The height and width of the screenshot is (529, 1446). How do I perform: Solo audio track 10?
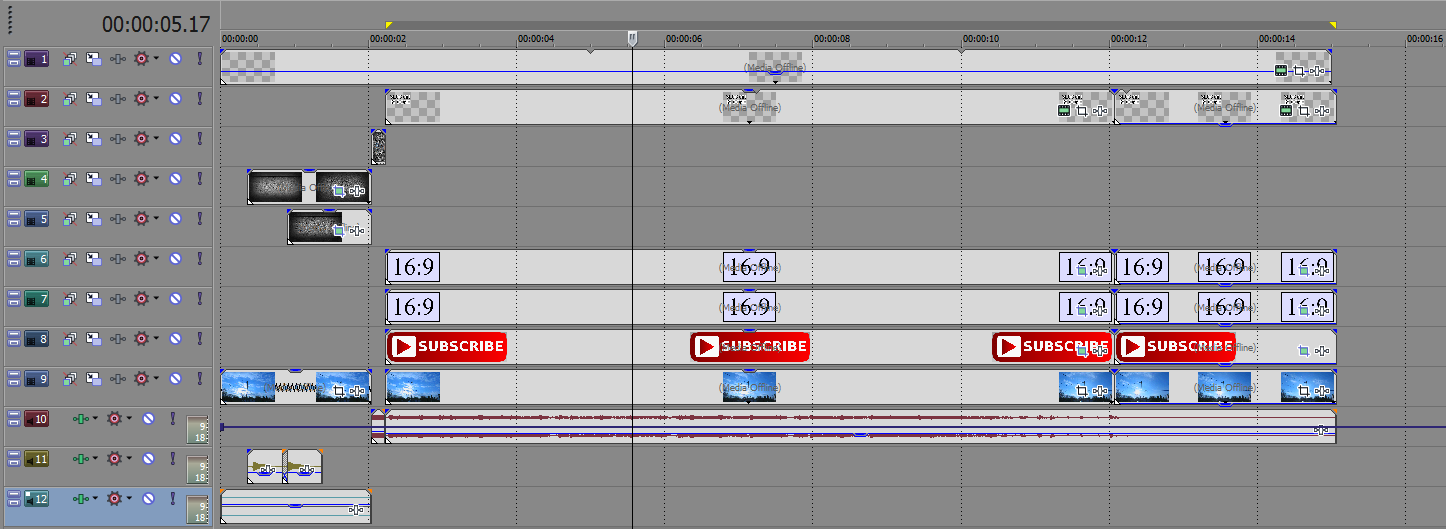[x=172, y=419]
